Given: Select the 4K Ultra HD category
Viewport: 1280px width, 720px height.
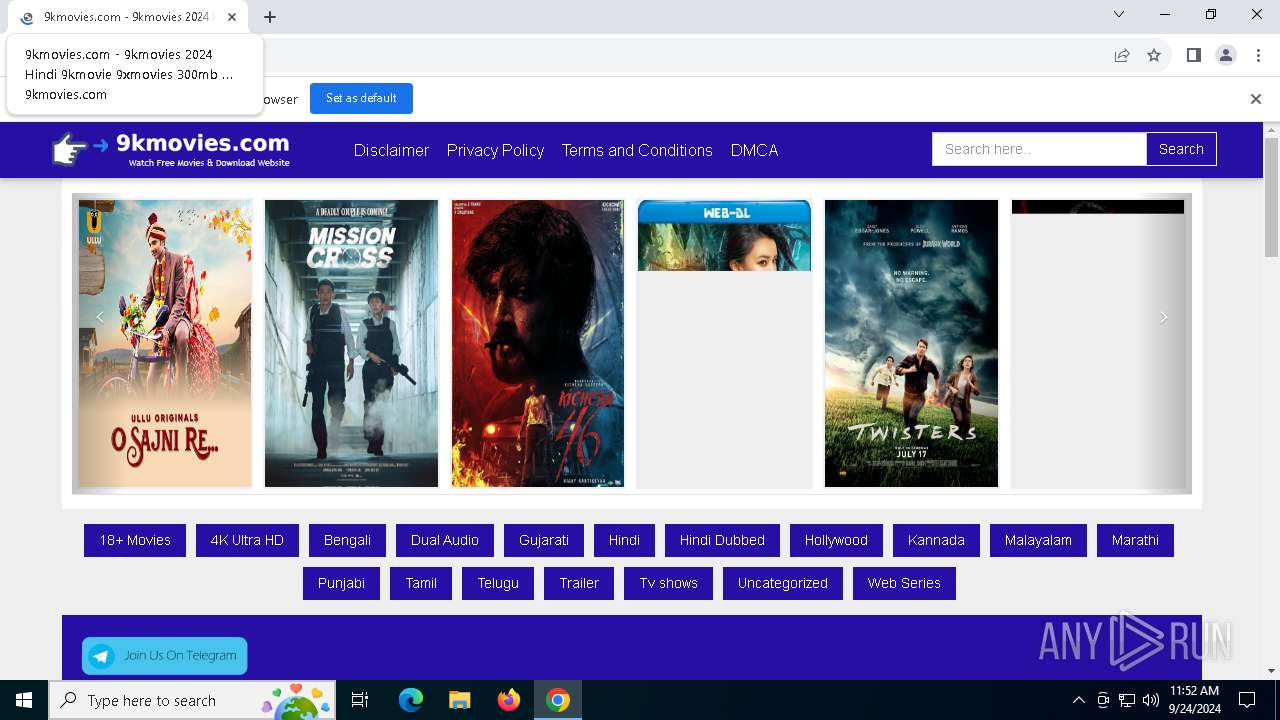Looking at the screenshot, I should point(247,540).
